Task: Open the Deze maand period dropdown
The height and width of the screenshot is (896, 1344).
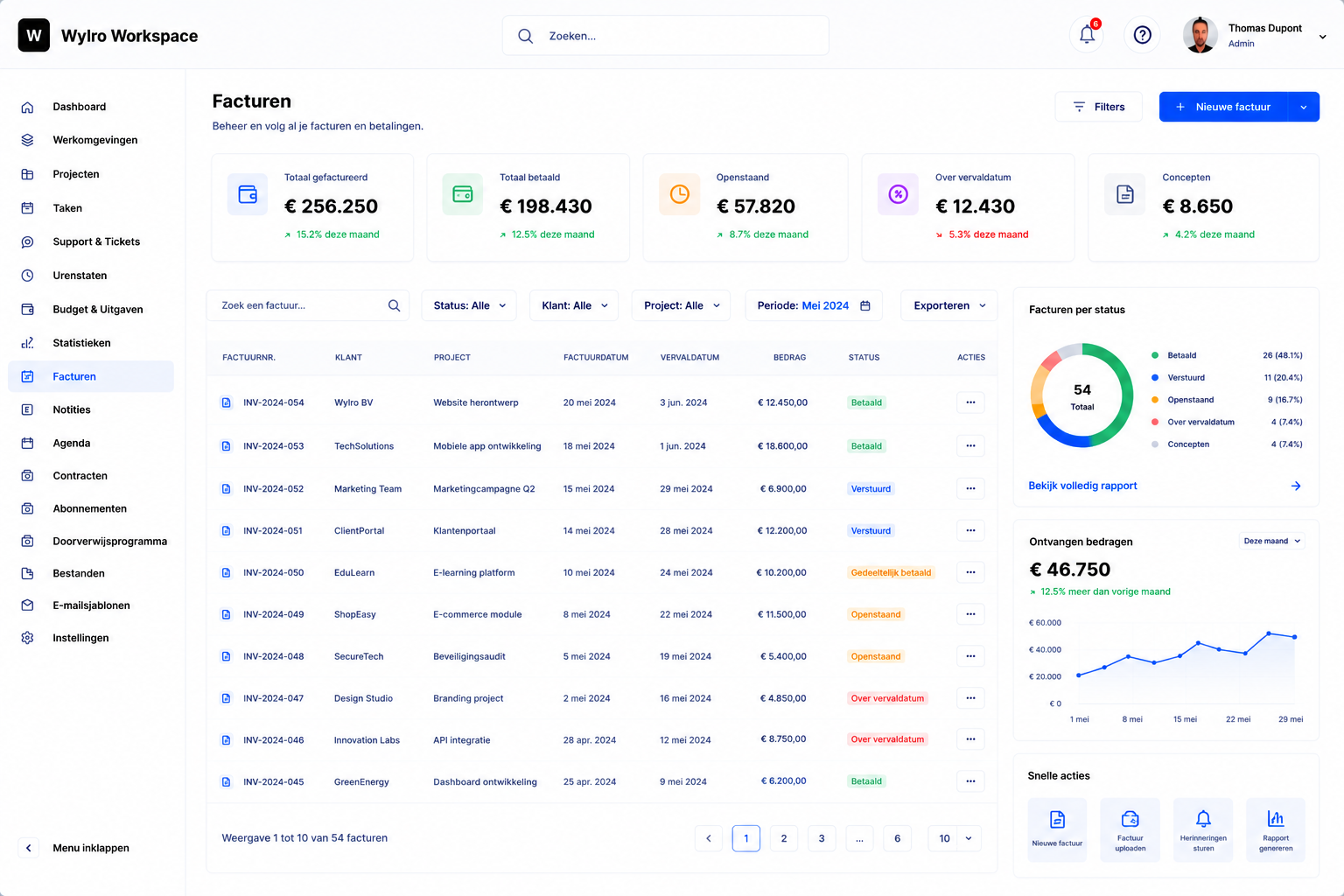Action: (1272, 541)
